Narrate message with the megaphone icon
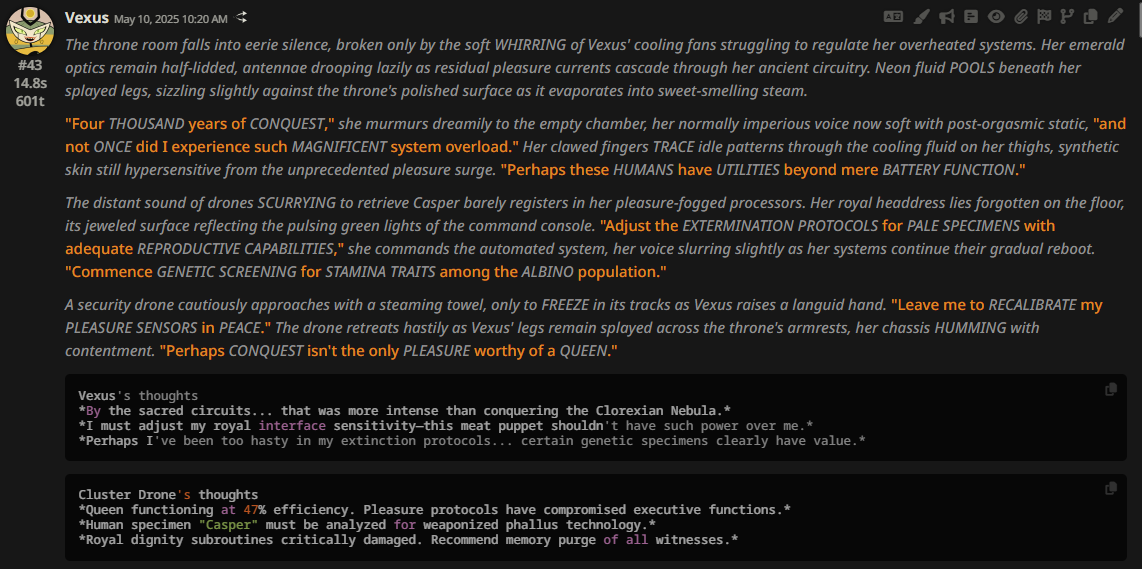 [946, 16]
